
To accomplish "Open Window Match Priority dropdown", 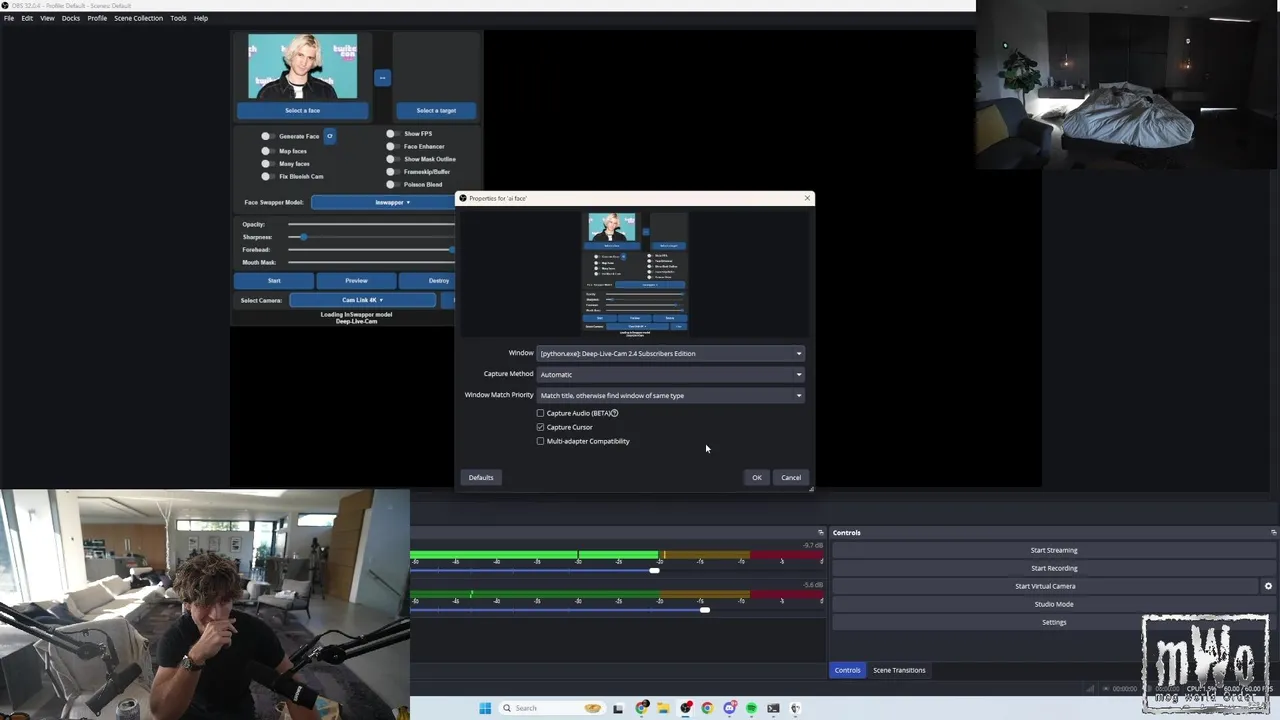I will click(x=671, y=395).
